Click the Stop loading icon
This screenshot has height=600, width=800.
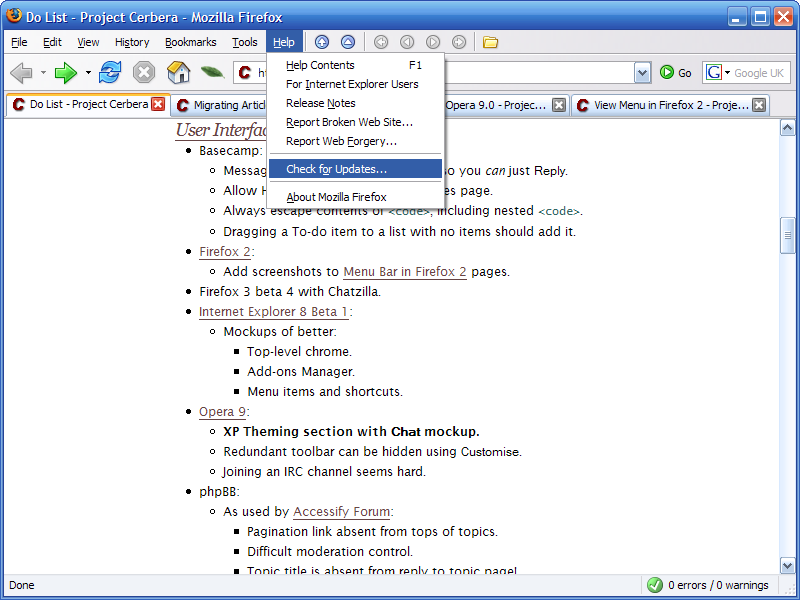144,72
